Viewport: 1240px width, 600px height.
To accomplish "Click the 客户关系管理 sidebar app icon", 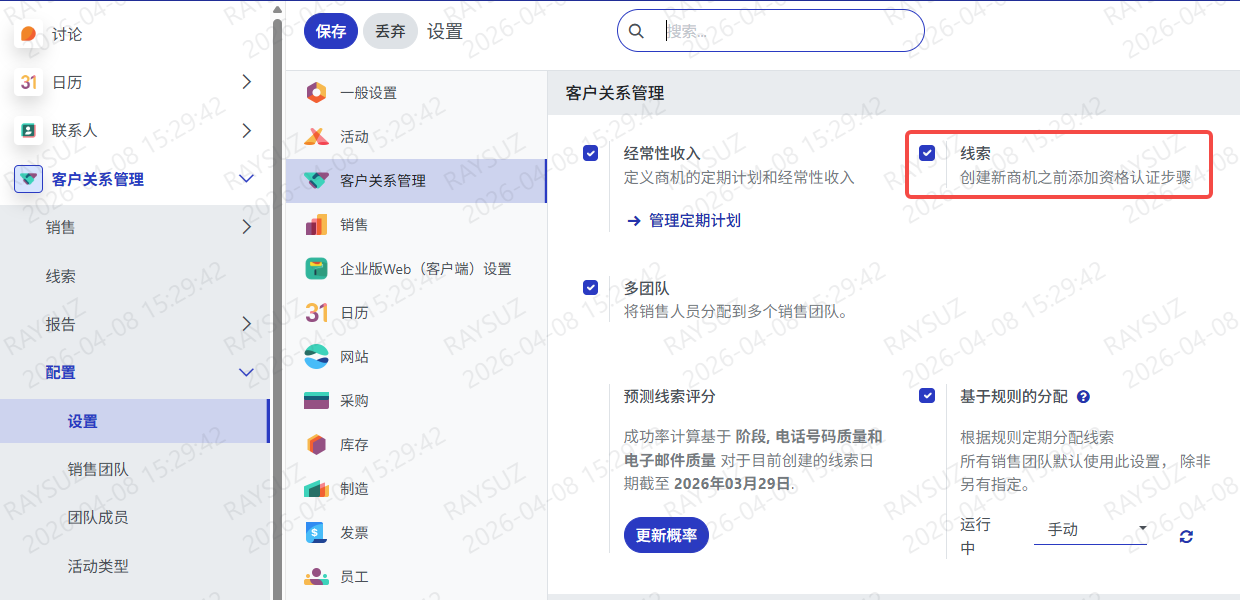I will coord(29,179).
